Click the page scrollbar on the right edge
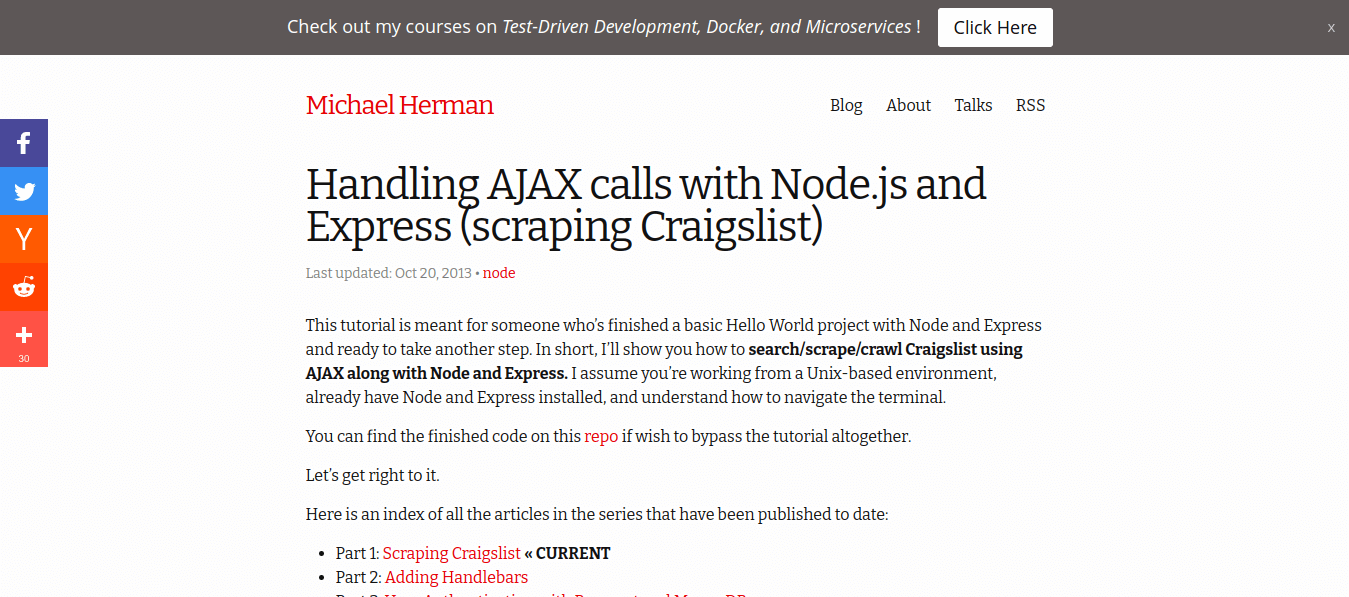This screenshot has height=597, width=1349. (x=1344, y=300)
